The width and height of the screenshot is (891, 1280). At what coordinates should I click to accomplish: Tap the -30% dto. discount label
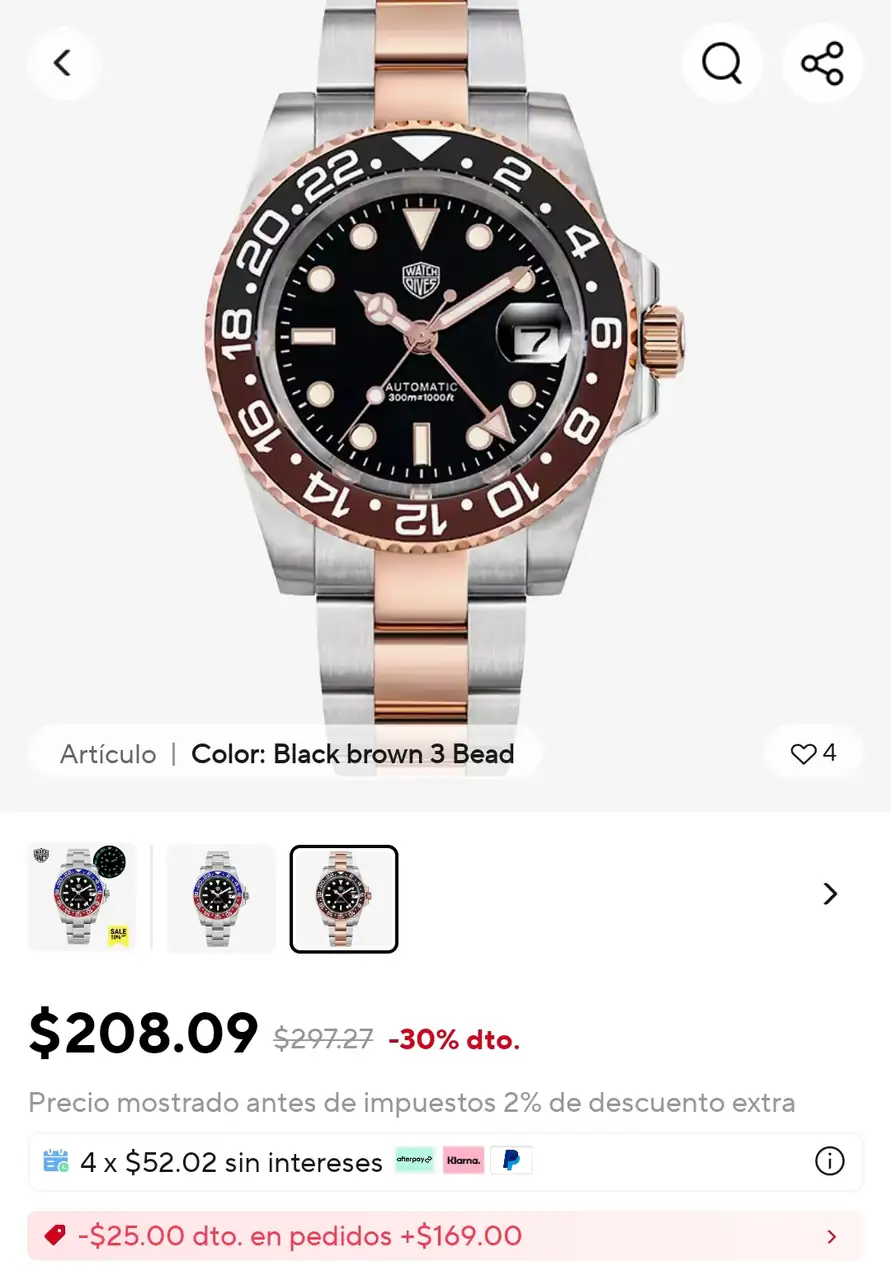[454, 1040]
